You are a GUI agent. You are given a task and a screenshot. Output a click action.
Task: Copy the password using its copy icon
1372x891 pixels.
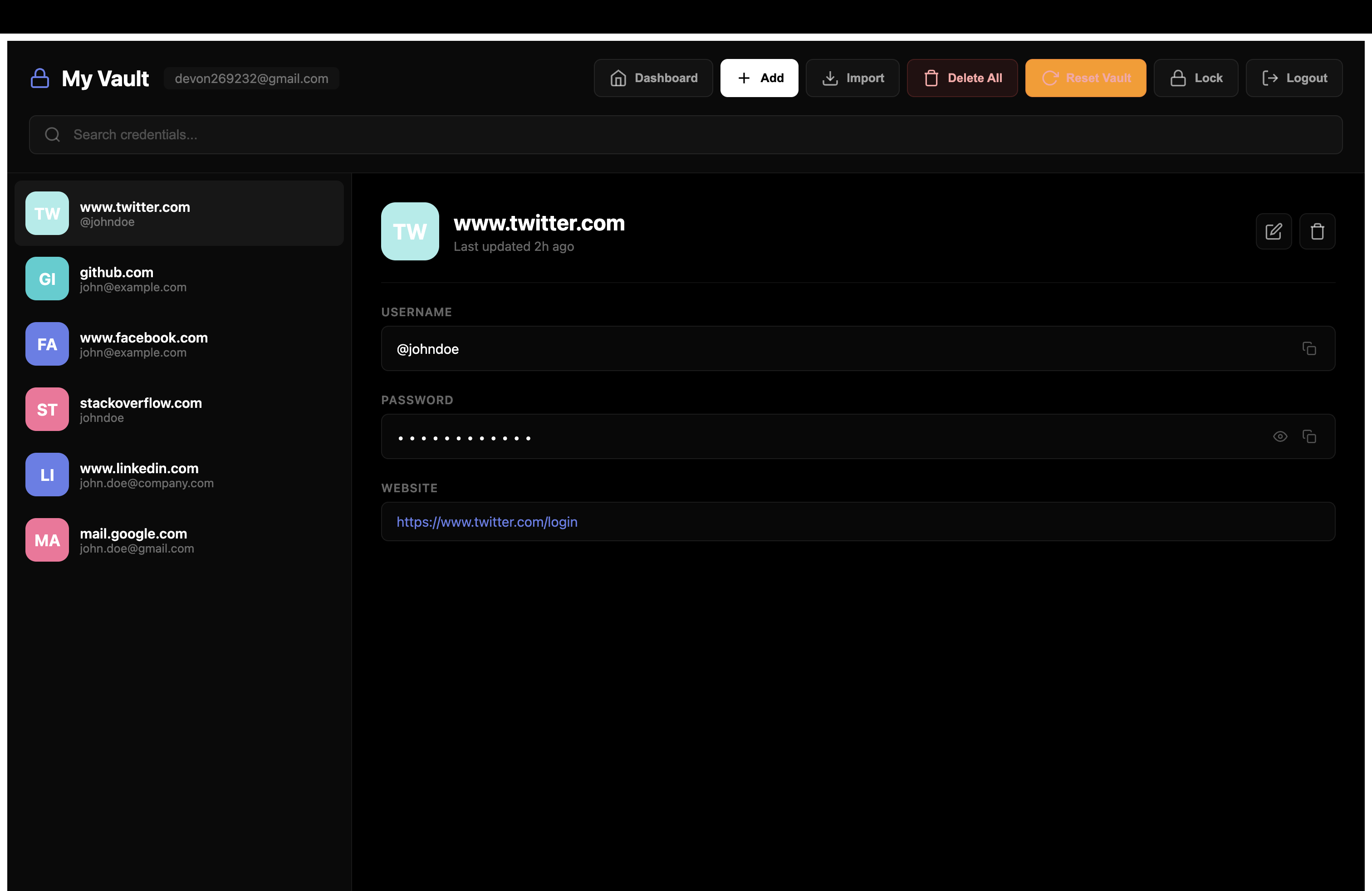click(x=1310, y=436)
